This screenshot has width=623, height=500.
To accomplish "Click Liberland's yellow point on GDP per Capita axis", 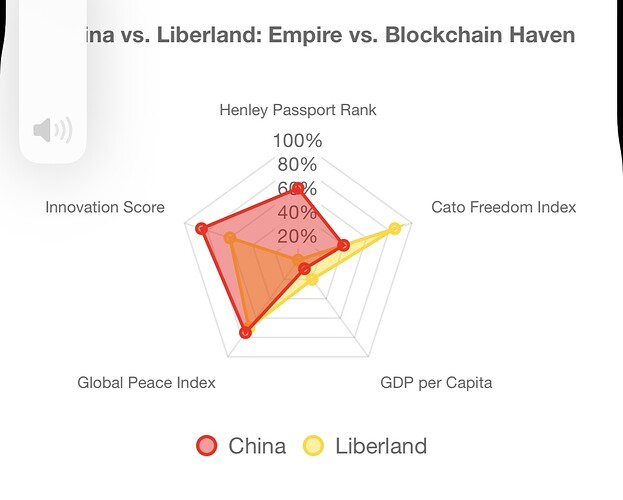I will (x=312, y=280).
